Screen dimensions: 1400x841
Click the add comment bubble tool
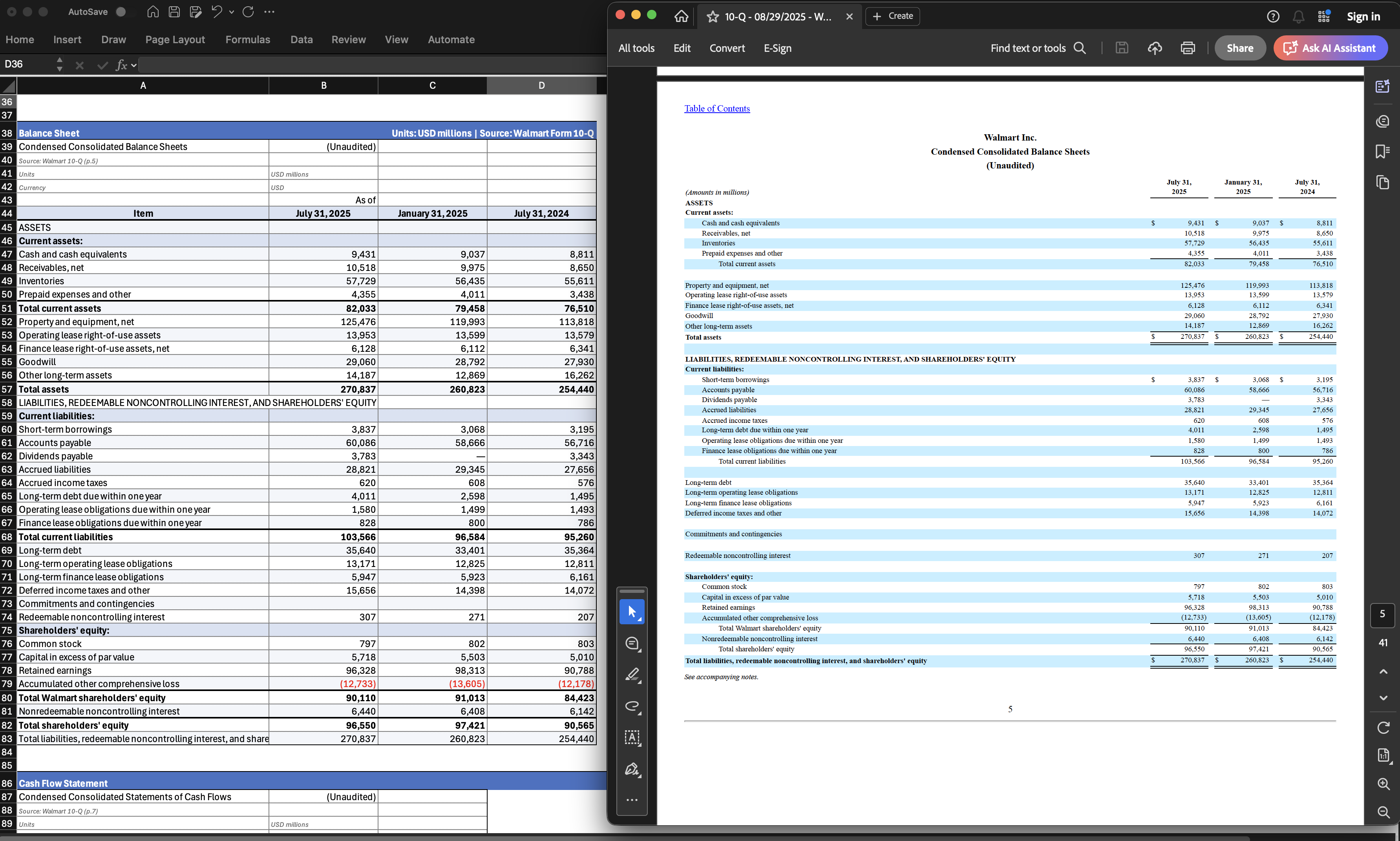point(632,643)
